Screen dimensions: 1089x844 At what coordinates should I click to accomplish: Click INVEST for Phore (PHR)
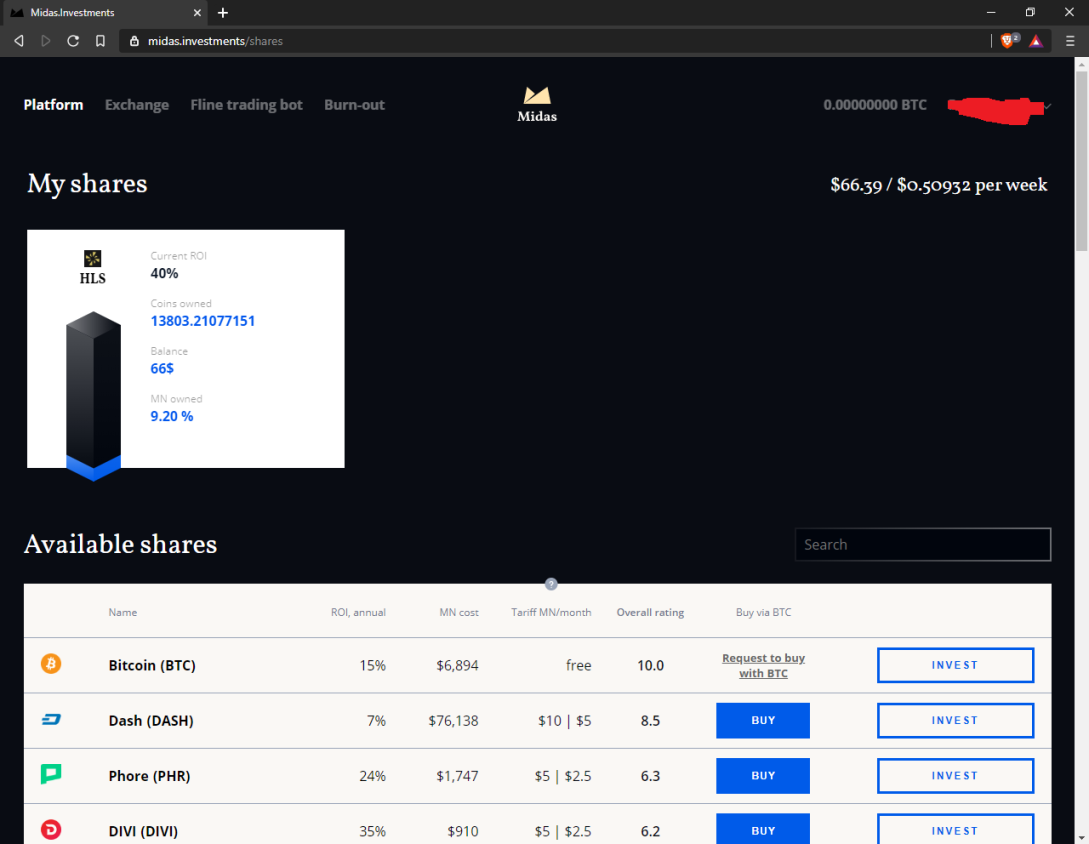[x=955, y=776]
